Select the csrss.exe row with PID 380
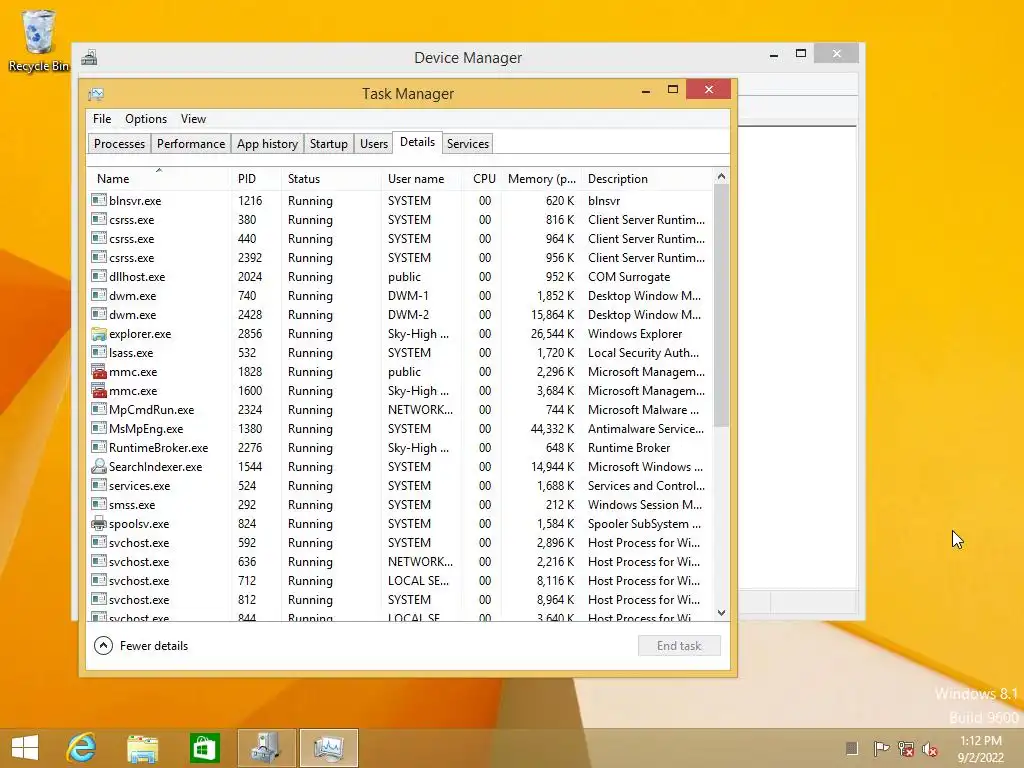The image size is (1024, 768). 400,219
